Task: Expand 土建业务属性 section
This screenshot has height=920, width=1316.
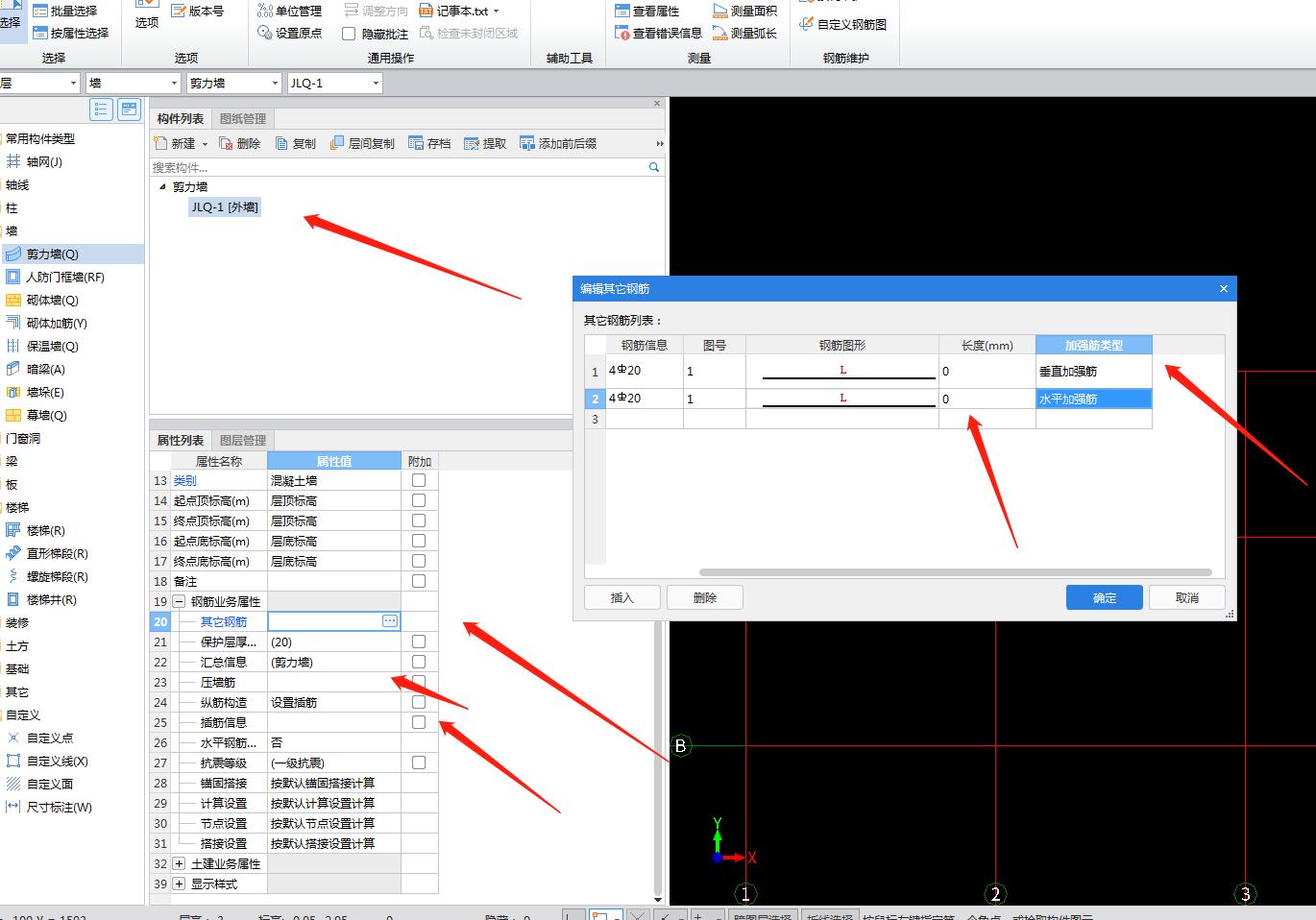Action: (x=179, y=863)
